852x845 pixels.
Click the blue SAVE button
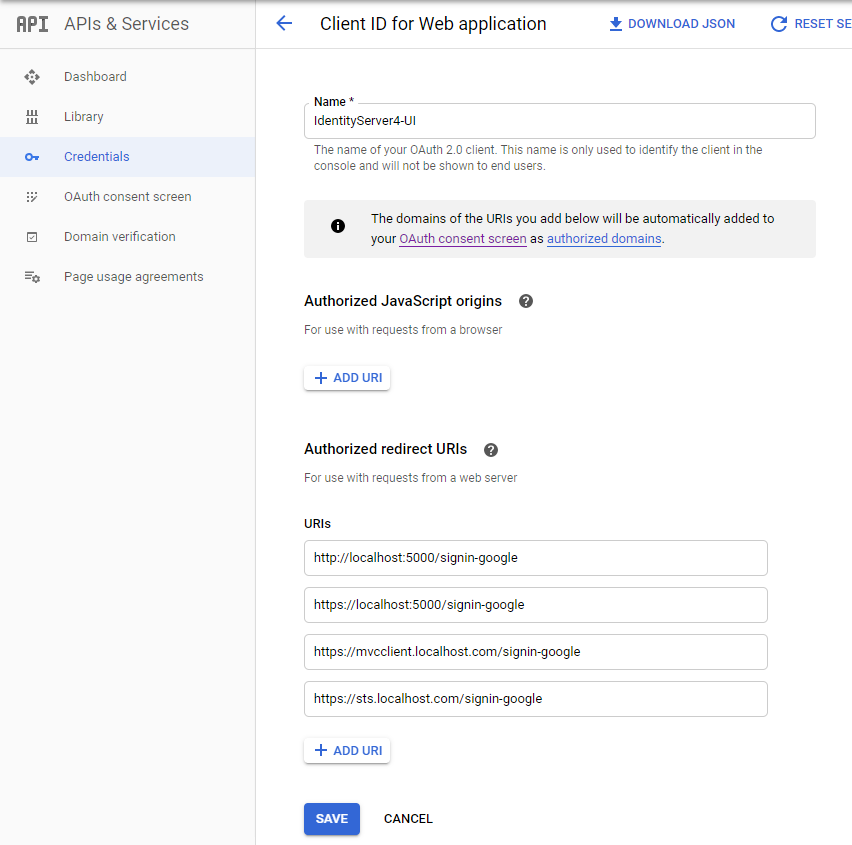click(x=332, y=819)
